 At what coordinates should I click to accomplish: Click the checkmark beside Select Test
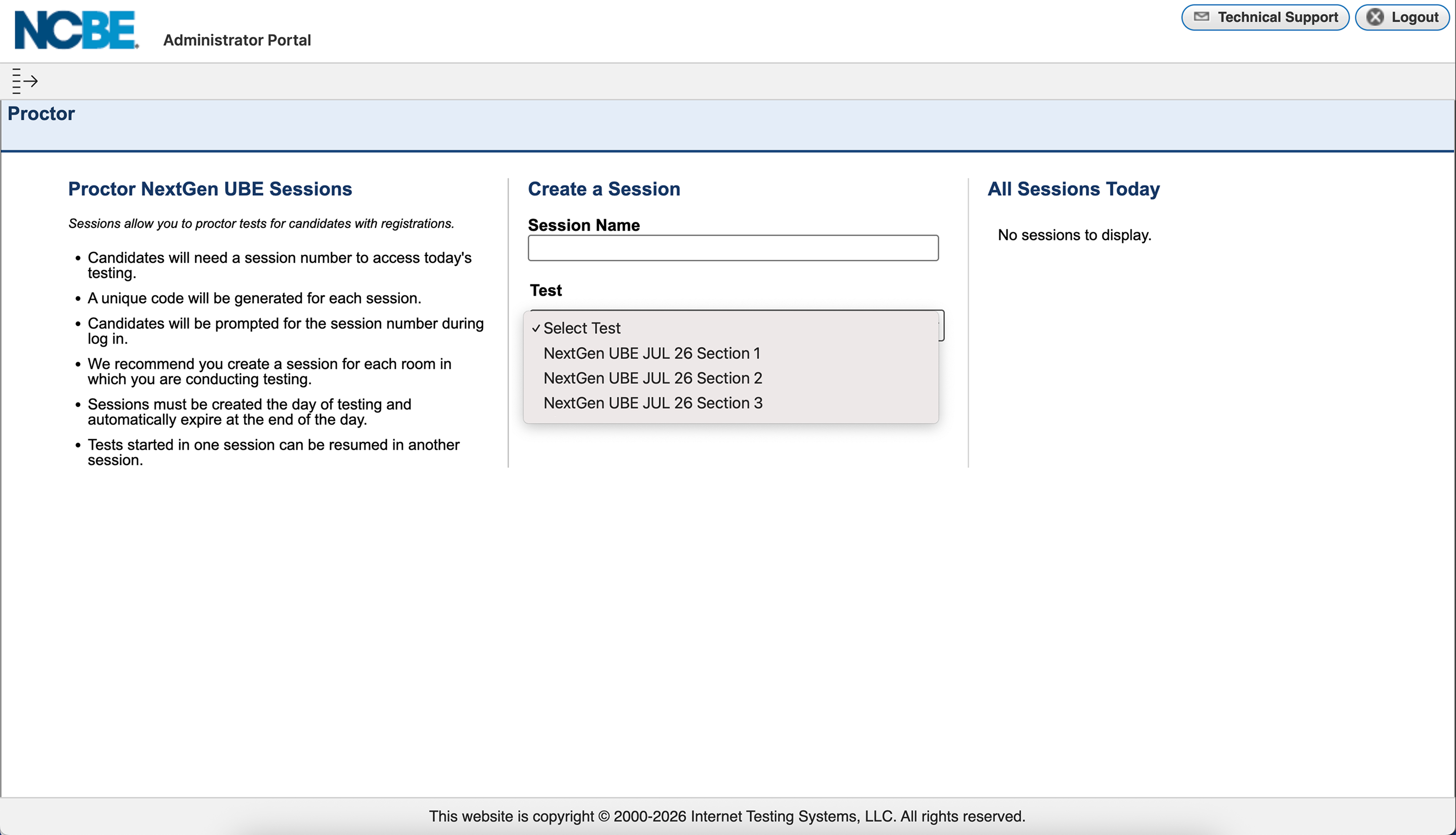535,329
